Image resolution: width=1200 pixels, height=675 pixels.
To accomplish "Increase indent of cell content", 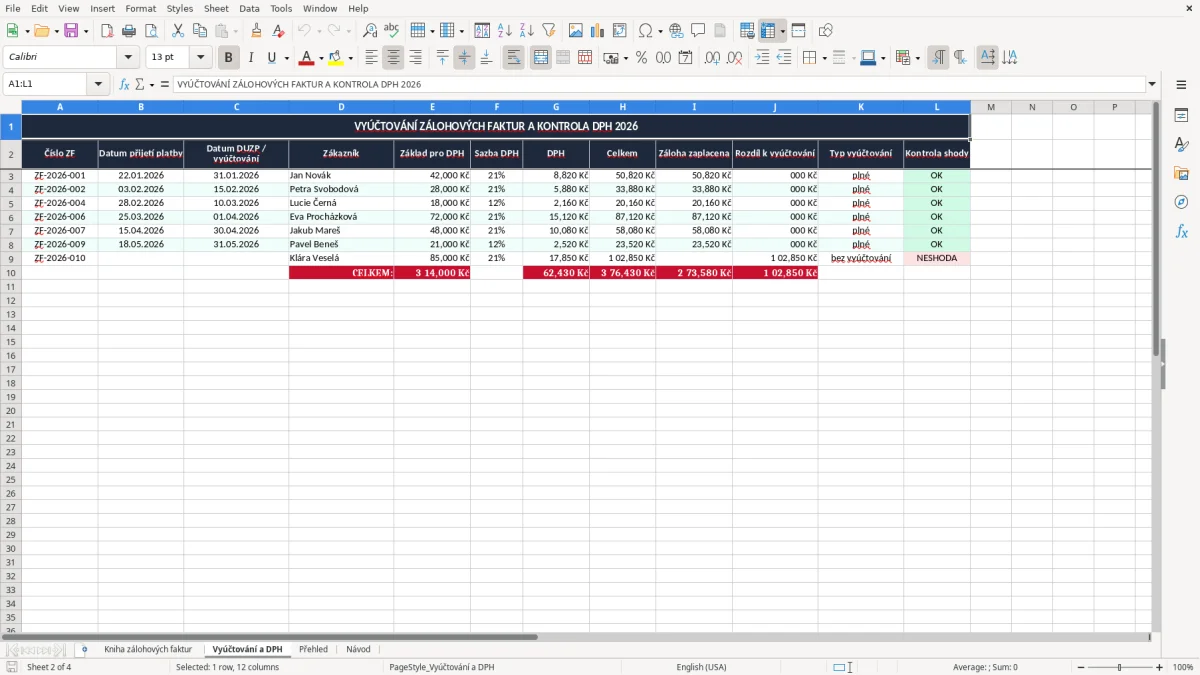I will tap(762, 58).
